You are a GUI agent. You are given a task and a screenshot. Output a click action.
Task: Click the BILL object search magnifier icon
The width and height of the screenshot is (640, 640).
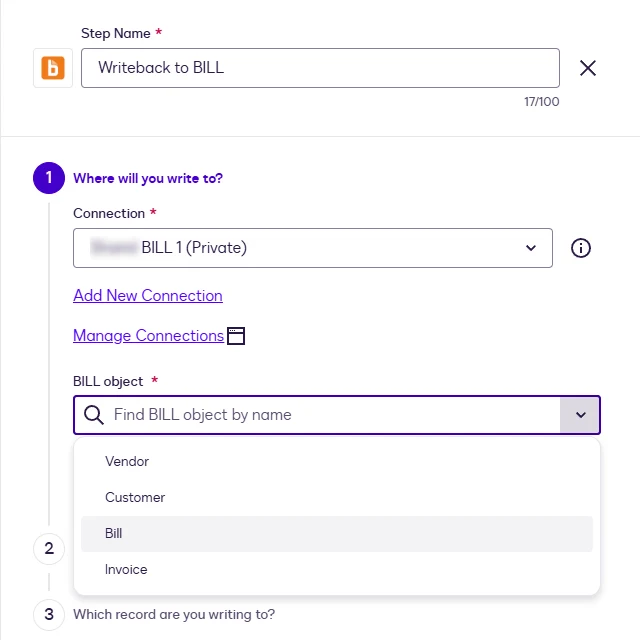[94, 415]
